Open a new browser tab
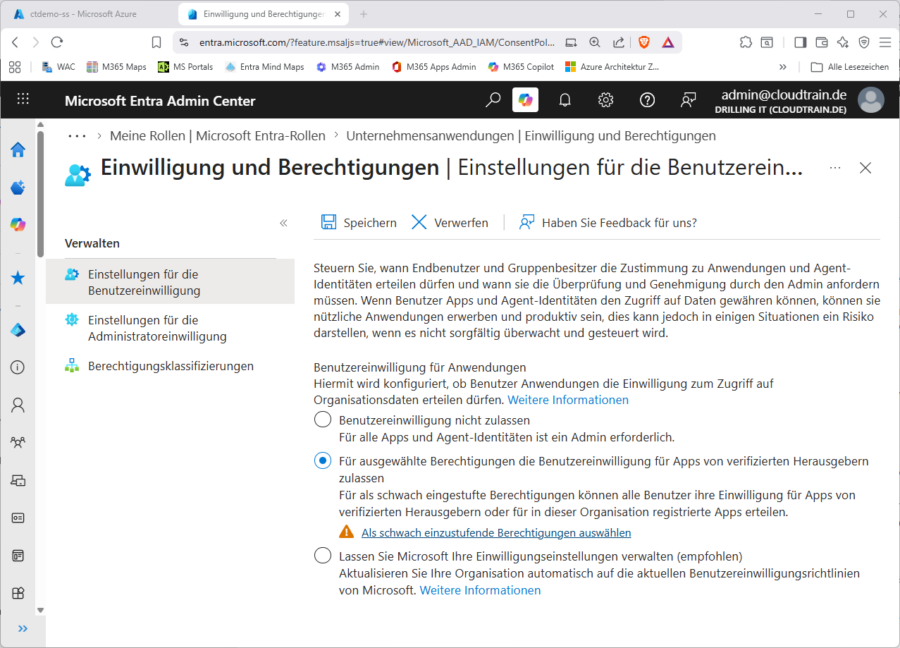Screen dimensions: 900x648 [363, 14]
